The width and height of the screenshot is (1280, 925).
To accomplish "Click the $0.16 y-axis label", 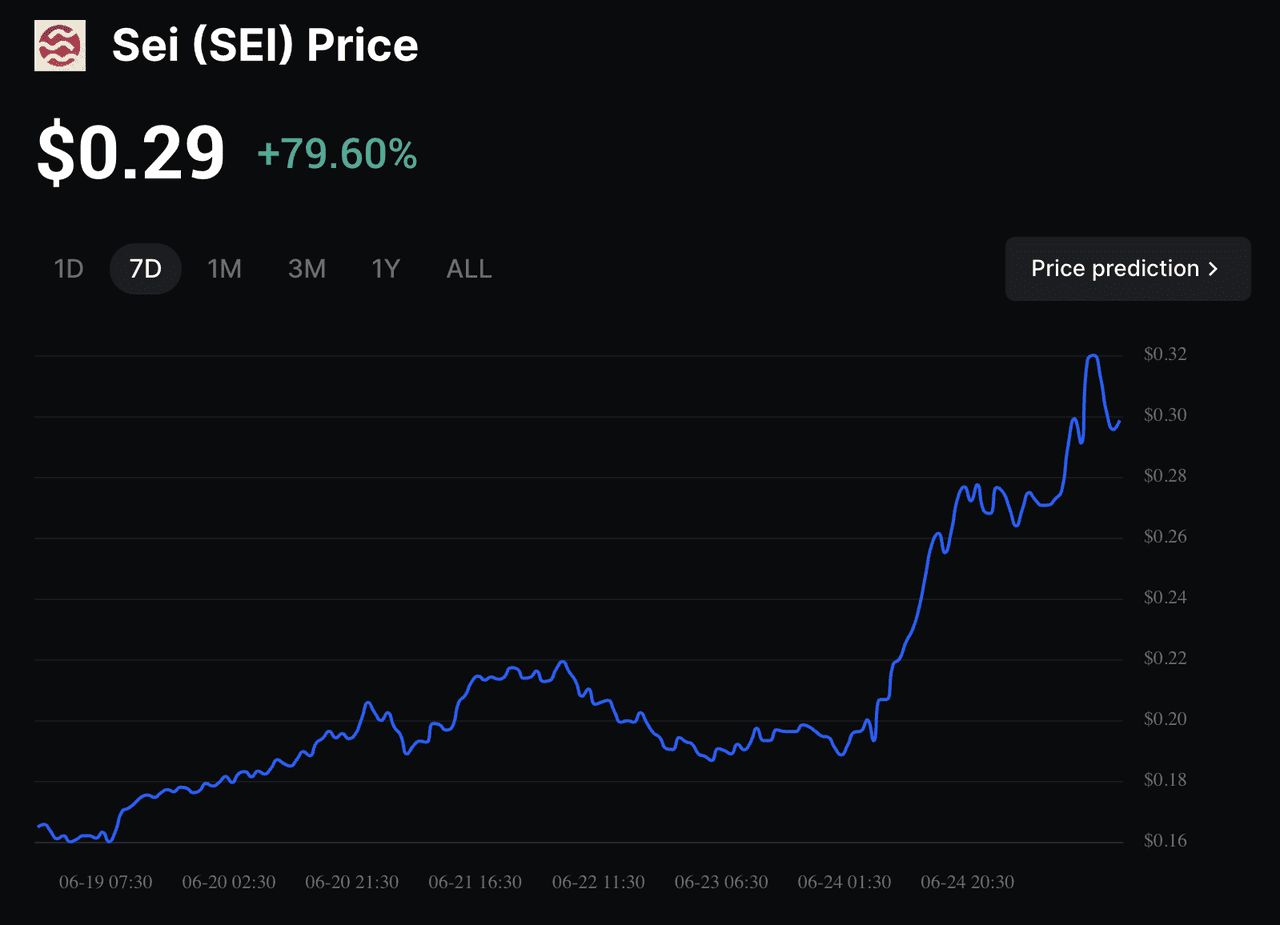I will [x=1165, y=841].
